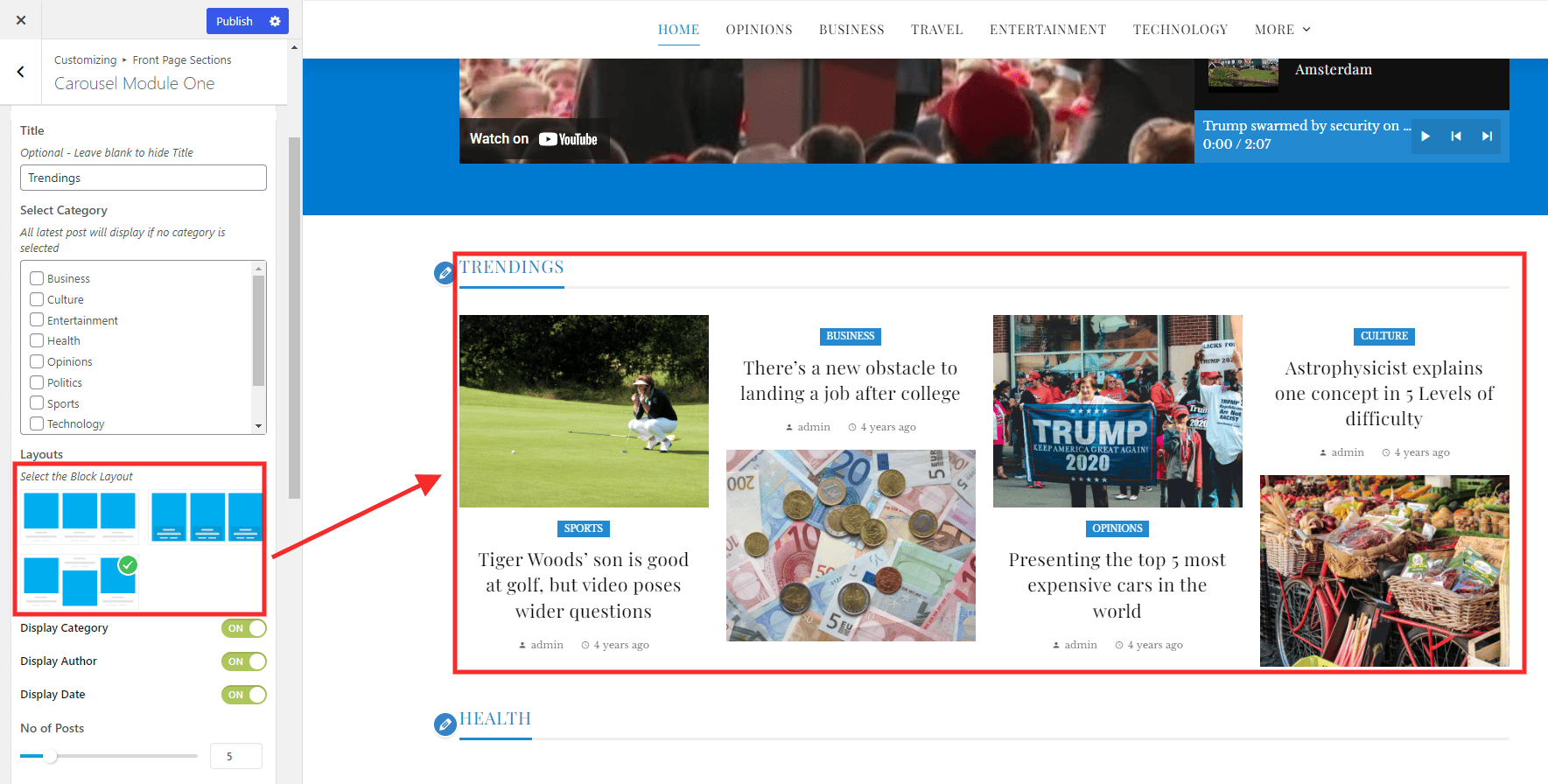
Task: Open Tiger Woods' son article title
Action: pos(584,585)
